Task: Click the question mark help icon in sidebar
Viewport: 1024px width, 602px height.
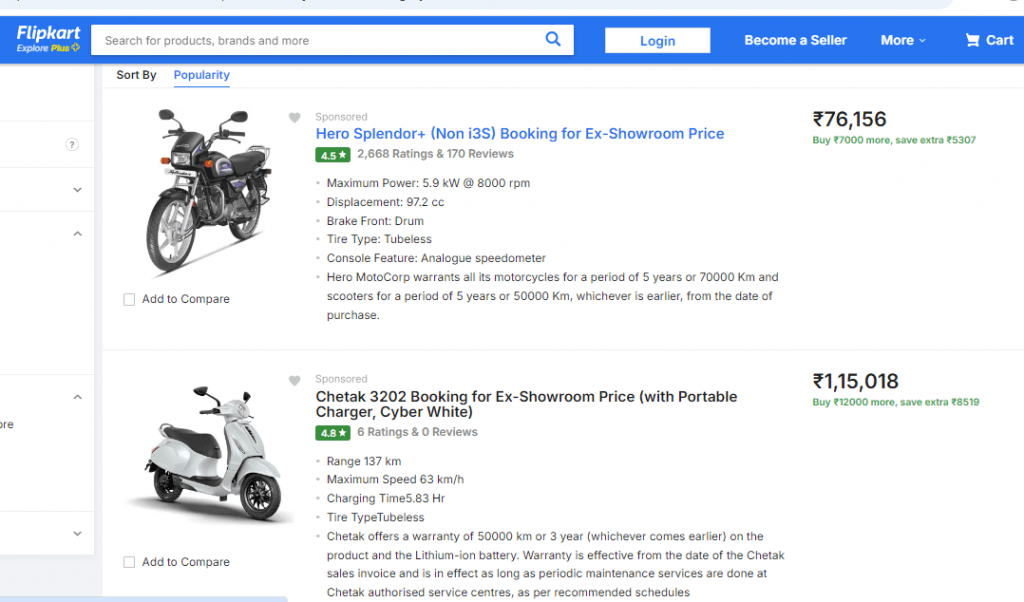Action: (72, 145)
